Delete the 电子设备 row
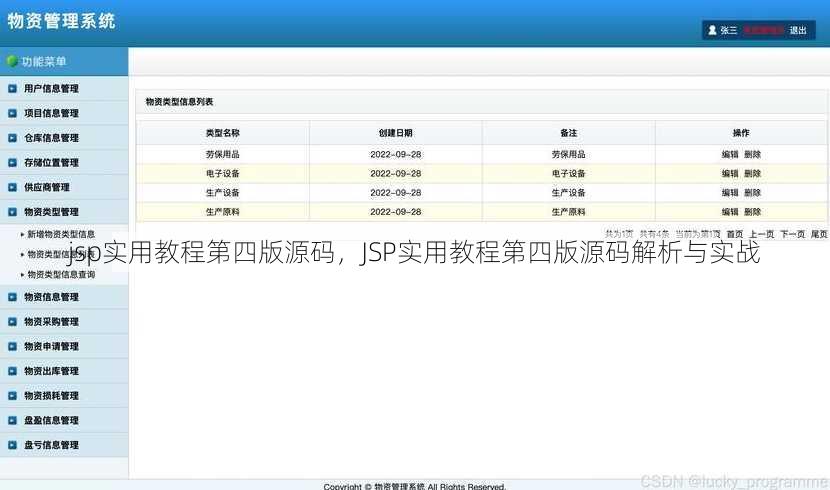Image resolution: width=830 pixels, height=490 pixels. click(752, 174)
